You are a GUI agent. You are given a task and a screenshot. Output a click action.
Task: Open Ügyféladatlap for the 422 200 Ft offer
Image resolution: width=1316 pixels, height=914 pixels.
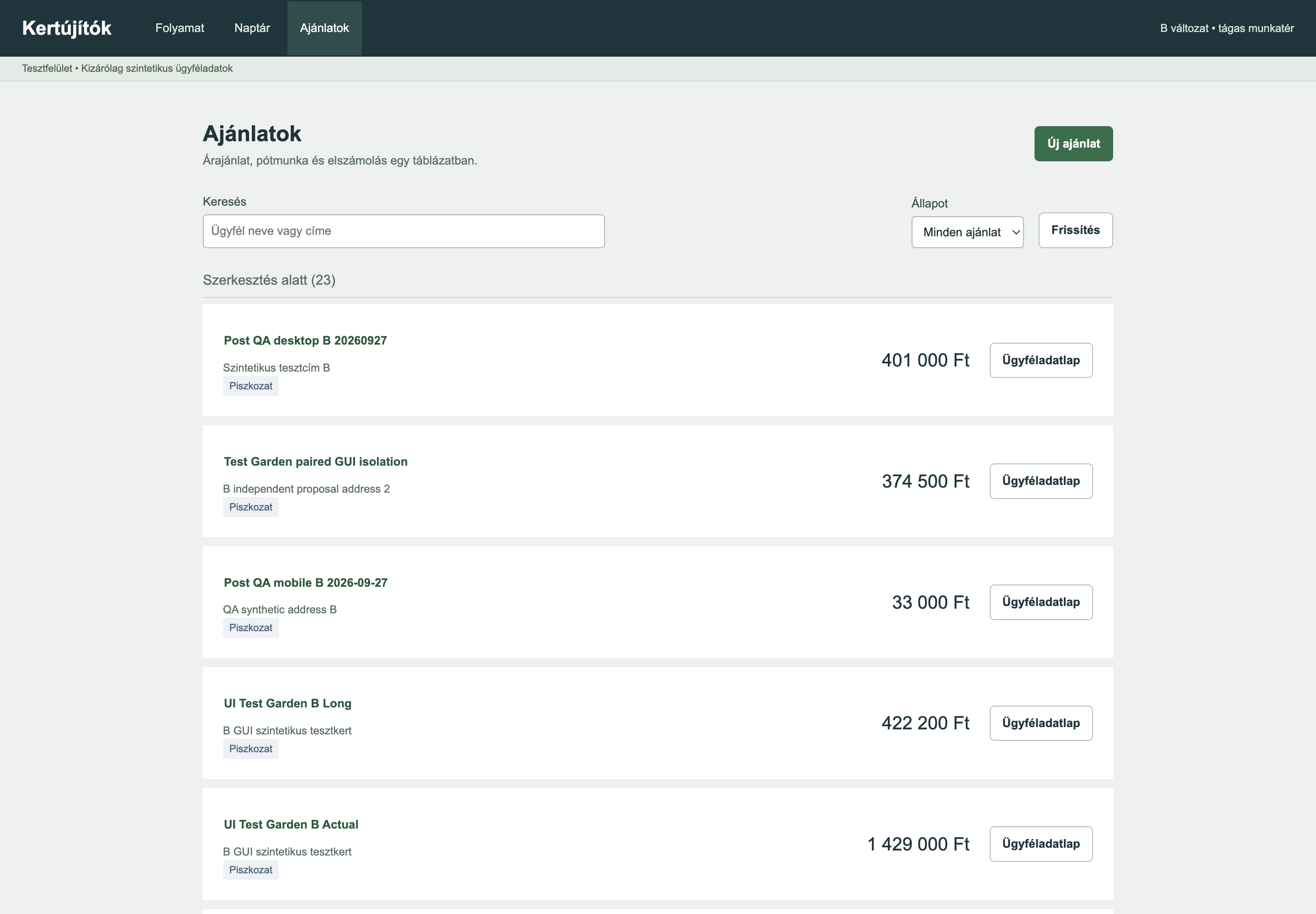pyautogui.click(x=1040, y=723)
